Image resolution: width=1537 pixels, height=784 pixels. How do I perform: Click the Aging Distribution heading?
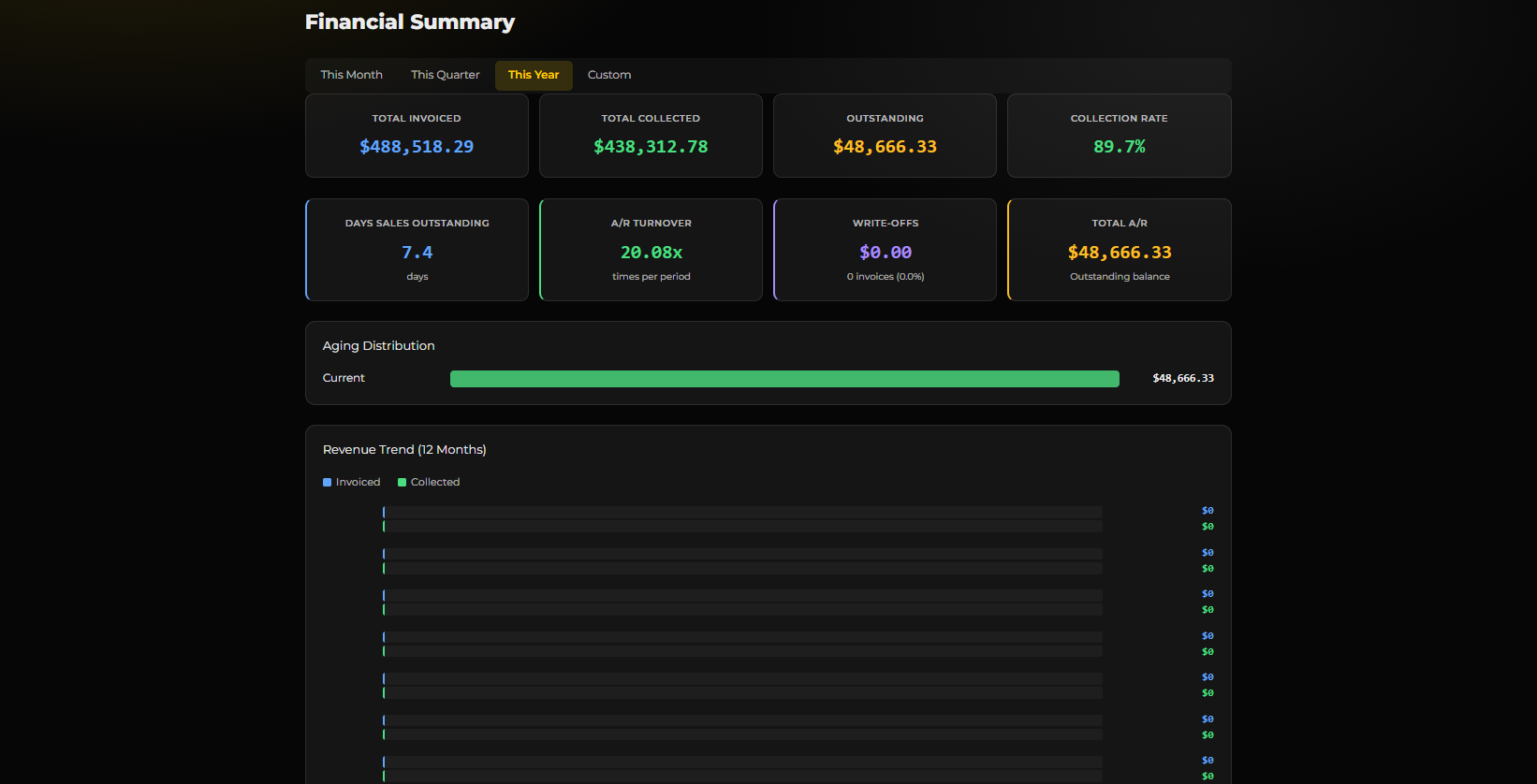[x=378, y=346]
